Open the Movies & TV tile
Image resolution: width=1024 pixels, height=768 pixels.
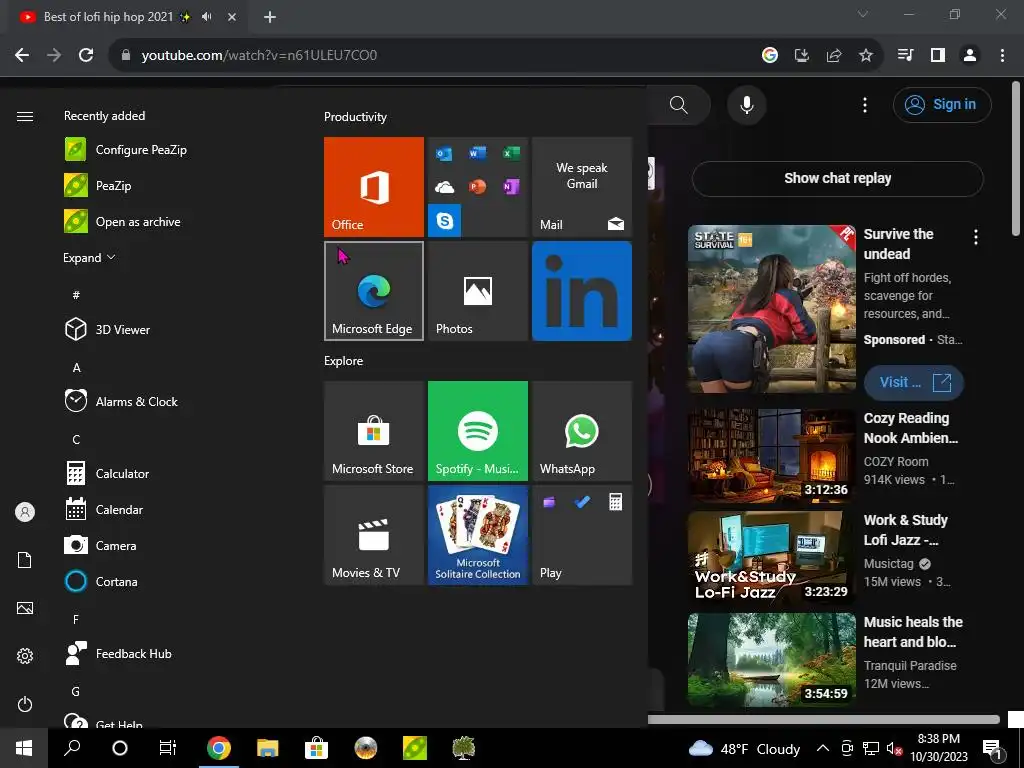(374, 535)
